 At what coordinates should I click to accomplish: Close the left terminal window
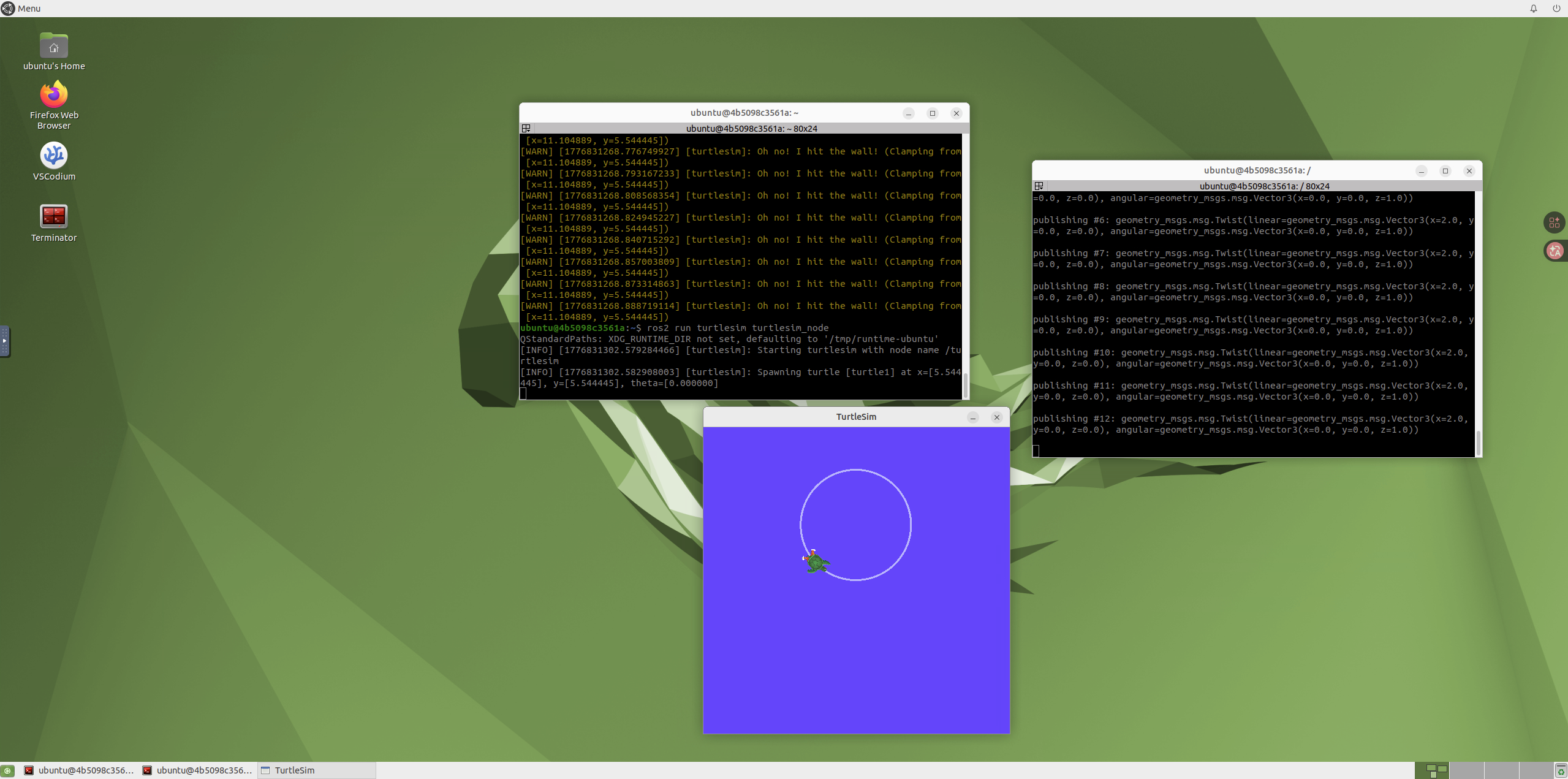coord(956,113)
